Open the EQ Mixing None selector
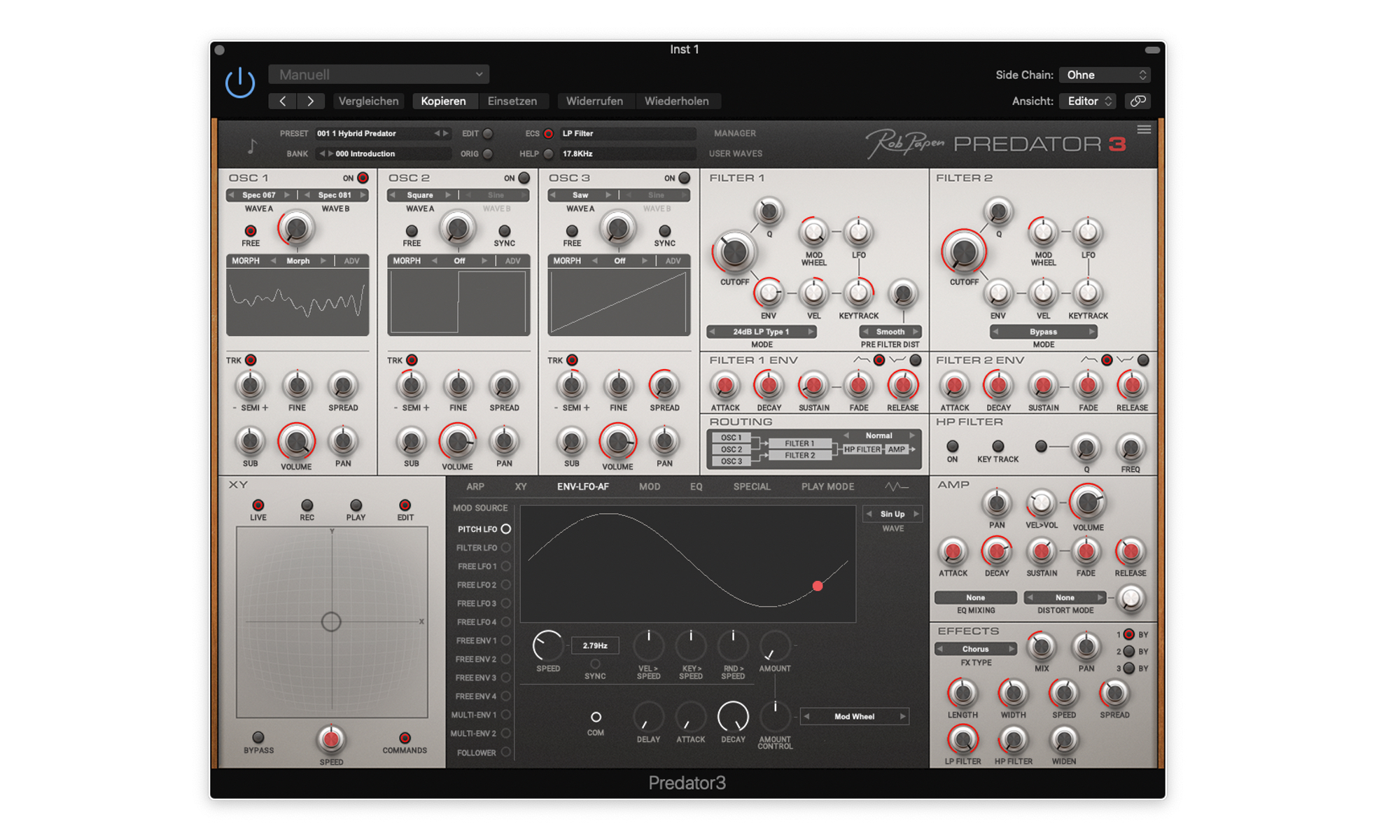Viewport: 1400px width, 840px height. tap(975, 597)
